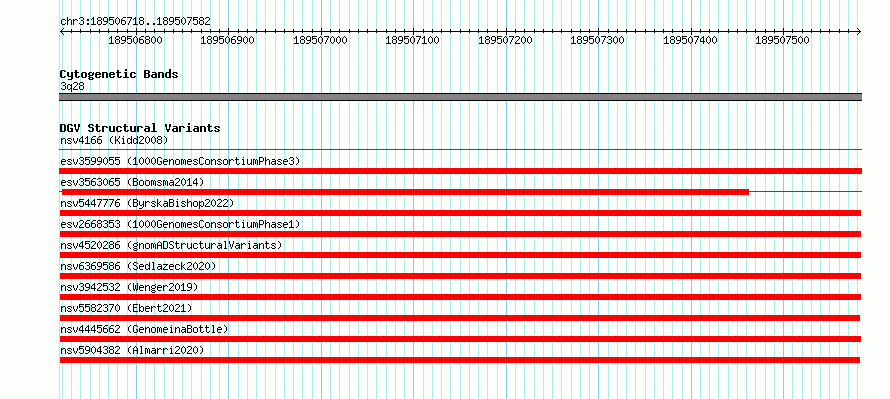Click the red bar under esv2668353
Image resolution: width=890 pixels, height=399 pixels.
[x=460, y=234]
